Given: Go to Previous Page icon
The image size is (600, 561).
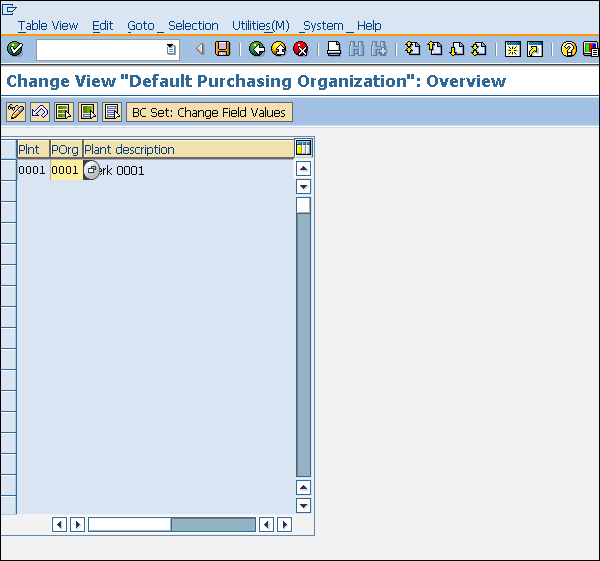Looking at the screenshot, I should [x=435, y=49].
